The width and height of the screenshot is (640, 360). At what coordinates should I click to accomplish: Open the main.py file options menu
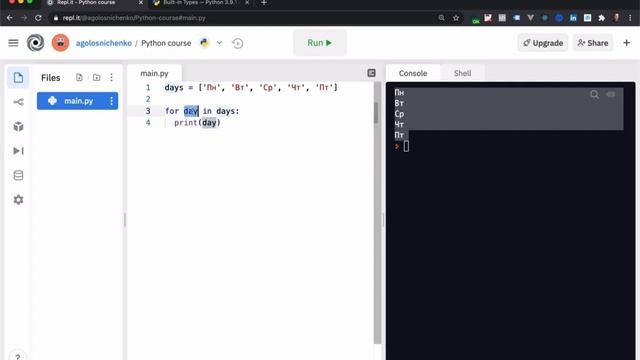click(x=111, y=101)
